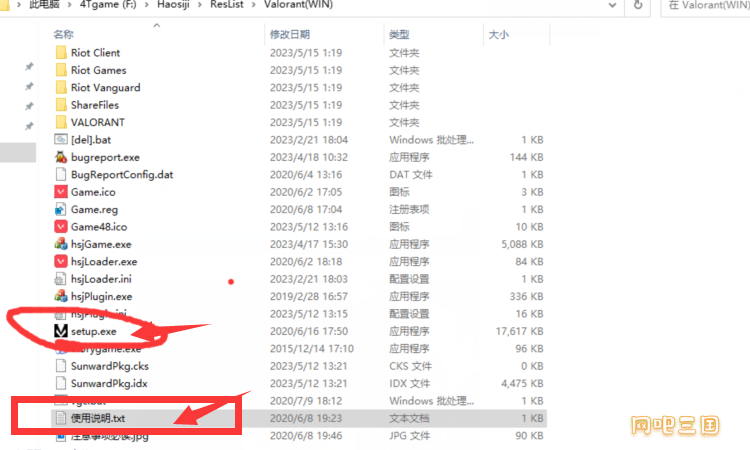Select the Riot Vanguard folder icon
750x450 pixels.
point(61,88)
